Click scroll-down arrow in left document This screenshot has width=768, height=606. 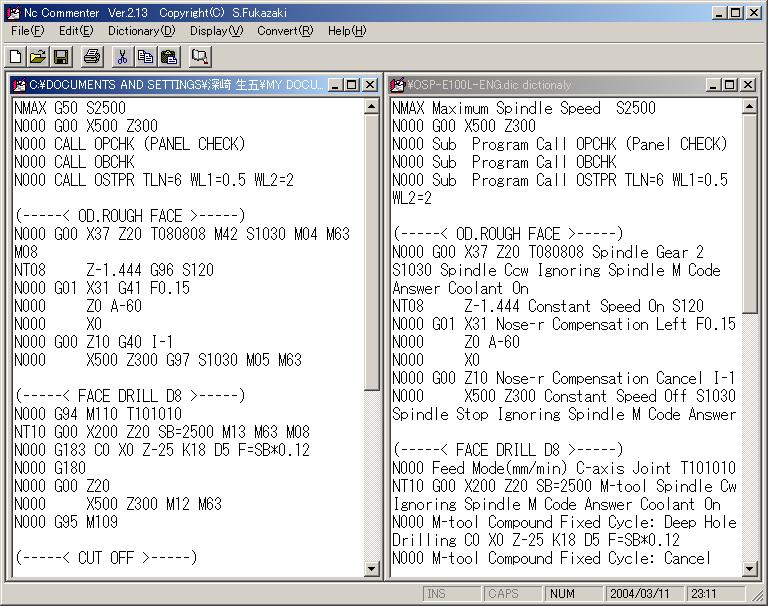pos(371,568)
